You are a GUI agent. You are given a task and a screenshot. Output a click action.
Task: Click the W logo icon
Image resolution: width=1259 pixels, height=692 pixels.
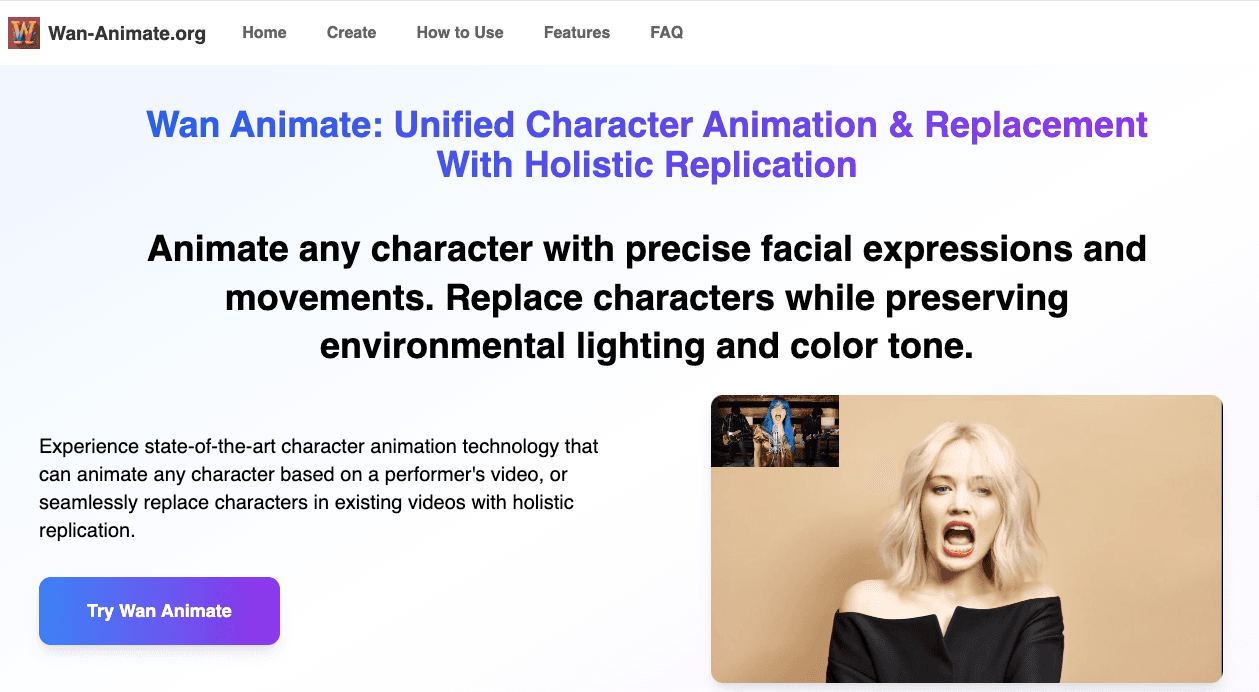coord(22,32)
